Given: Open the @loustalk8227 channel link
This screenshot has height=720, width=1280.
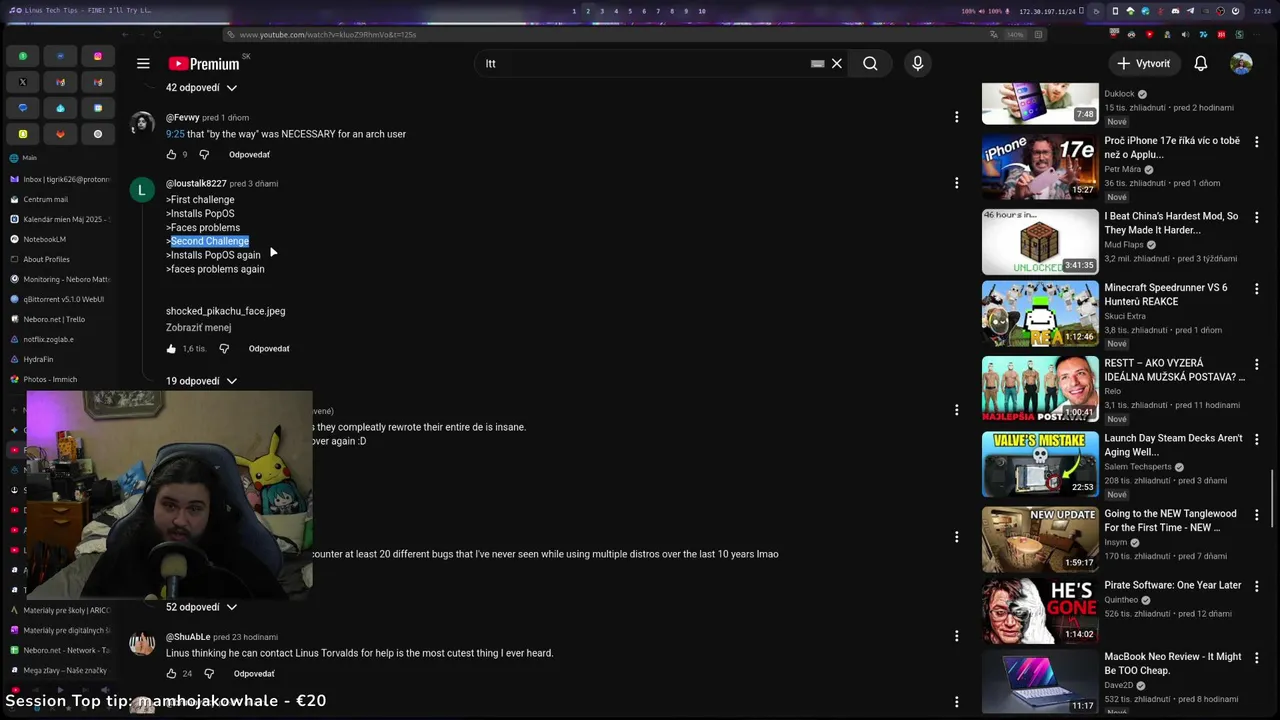Looking at the screenshot, I should (196, 184).
